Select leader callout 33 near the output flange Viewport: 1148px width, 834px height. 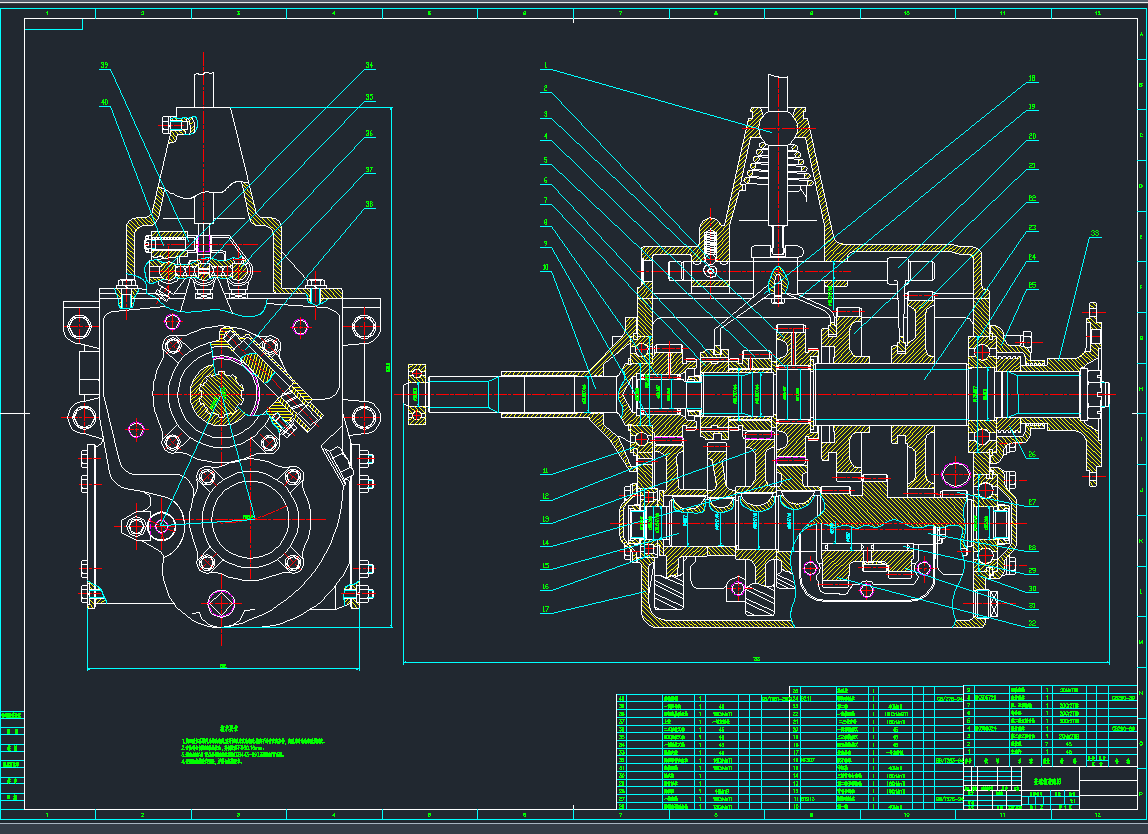pos(1095,234)
